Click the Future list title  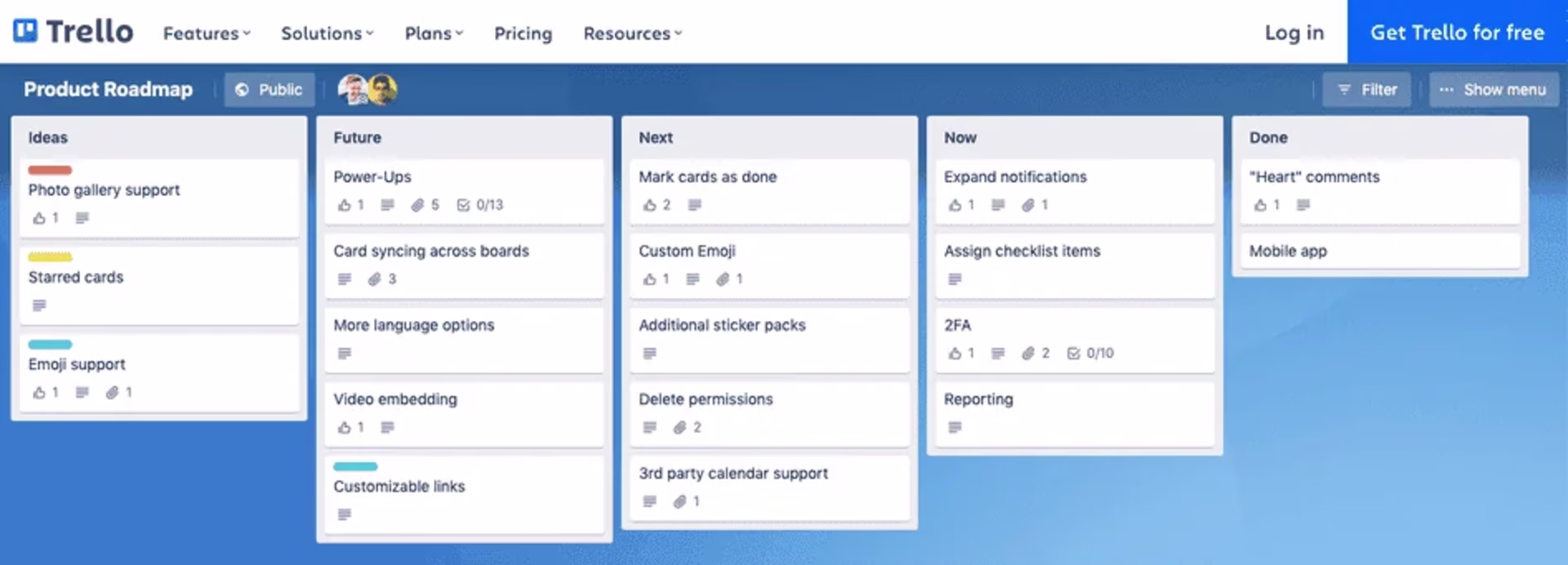(357, 138)
